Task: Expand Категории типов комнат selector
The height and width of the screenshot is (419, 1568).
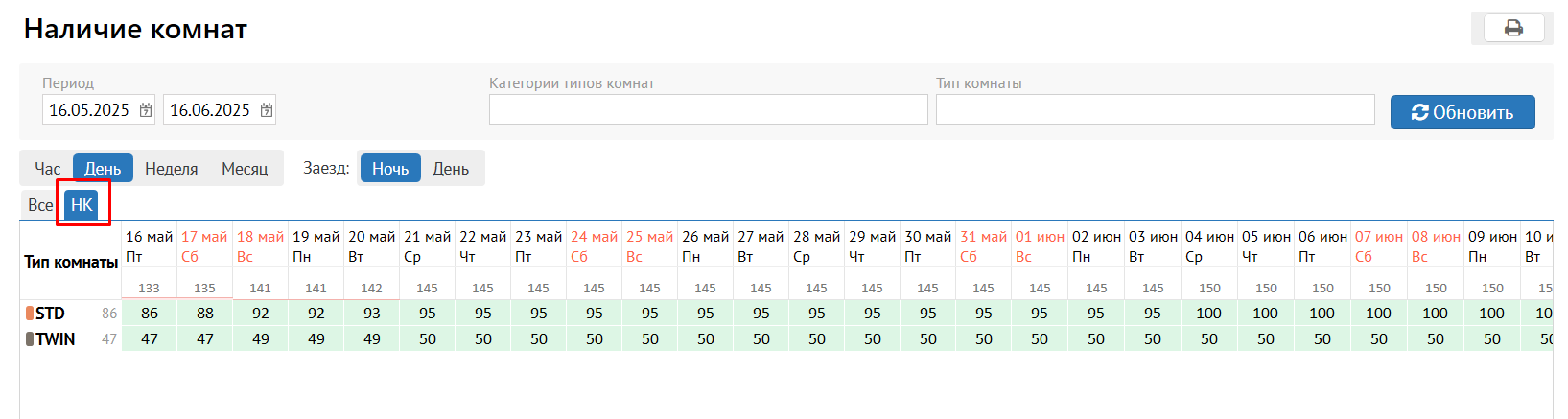Action: [x=708, y=109]
